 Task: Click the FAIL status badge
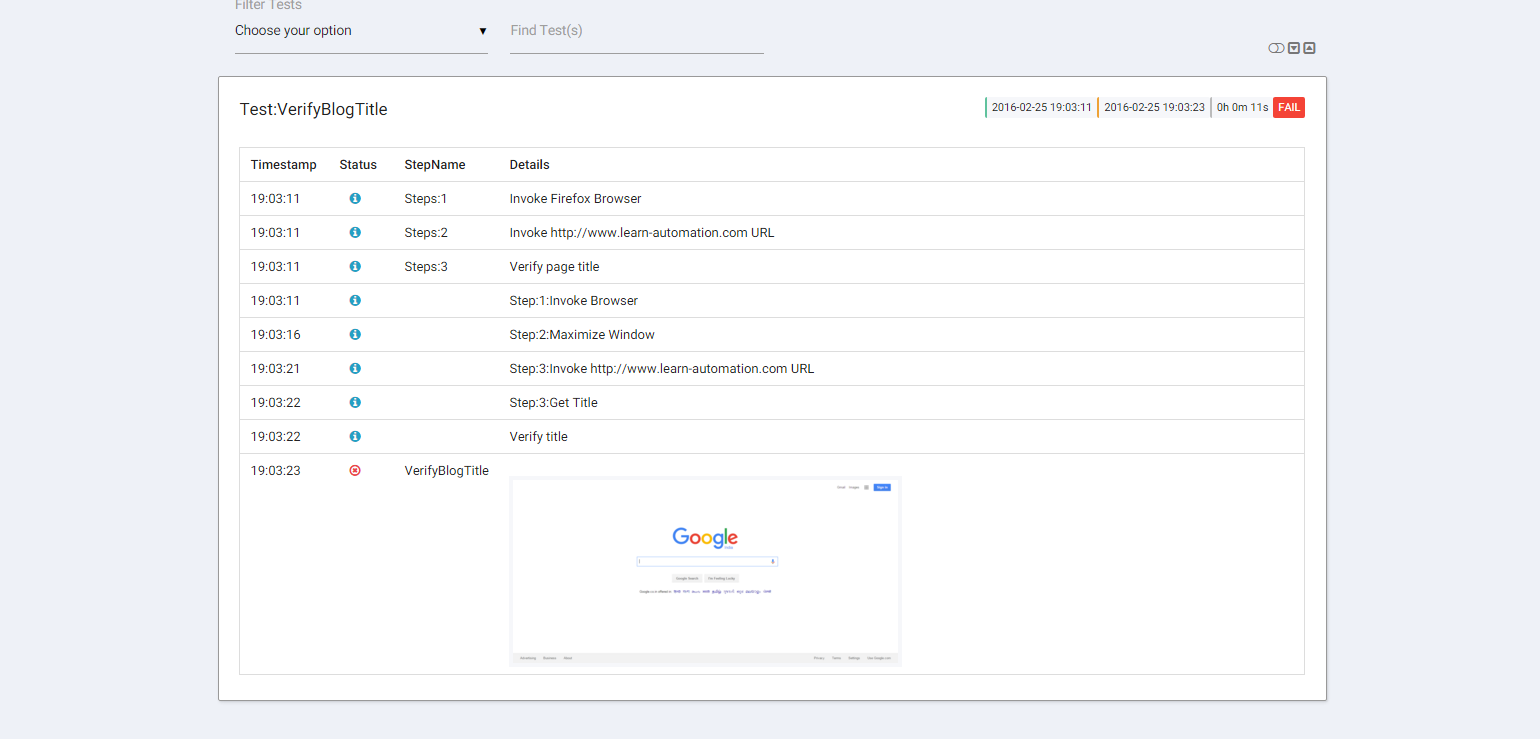[1288, 107]
